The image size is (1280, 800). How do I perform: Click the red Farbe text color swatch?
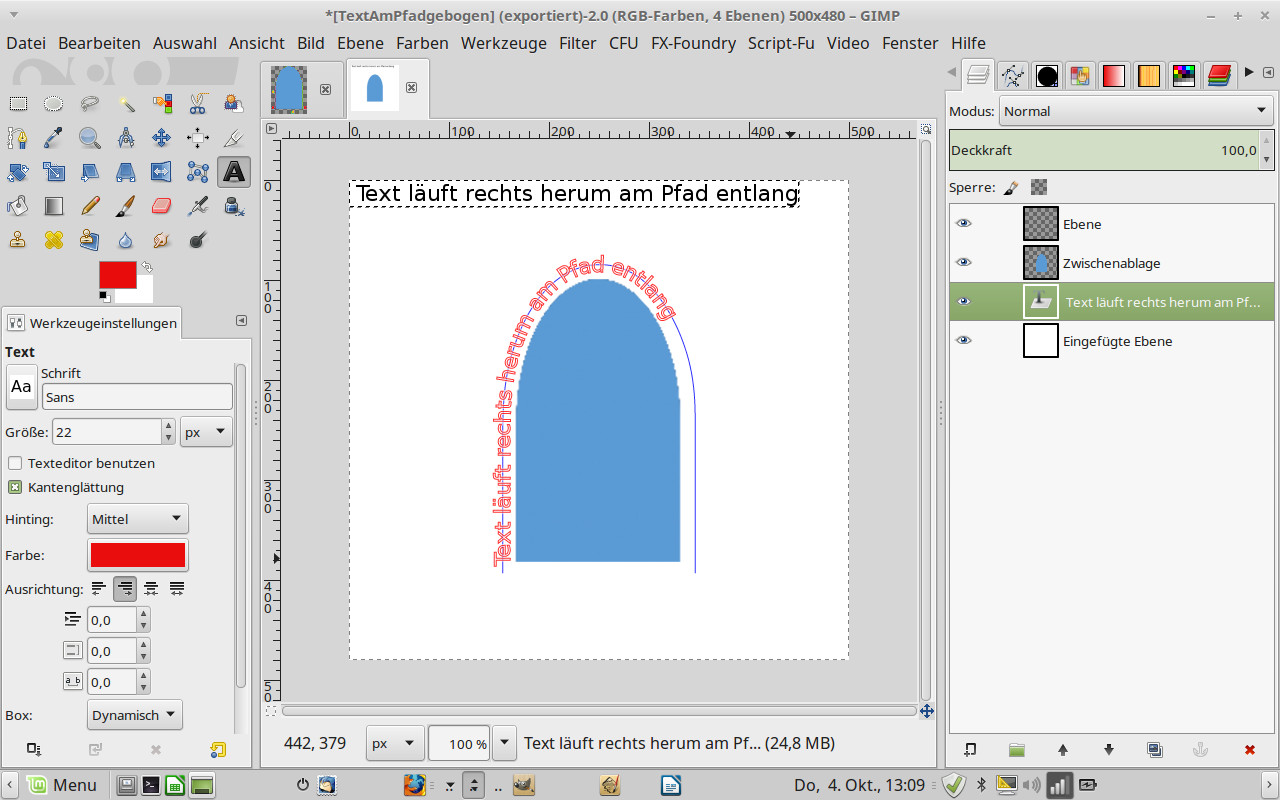[x=138, y=555]
